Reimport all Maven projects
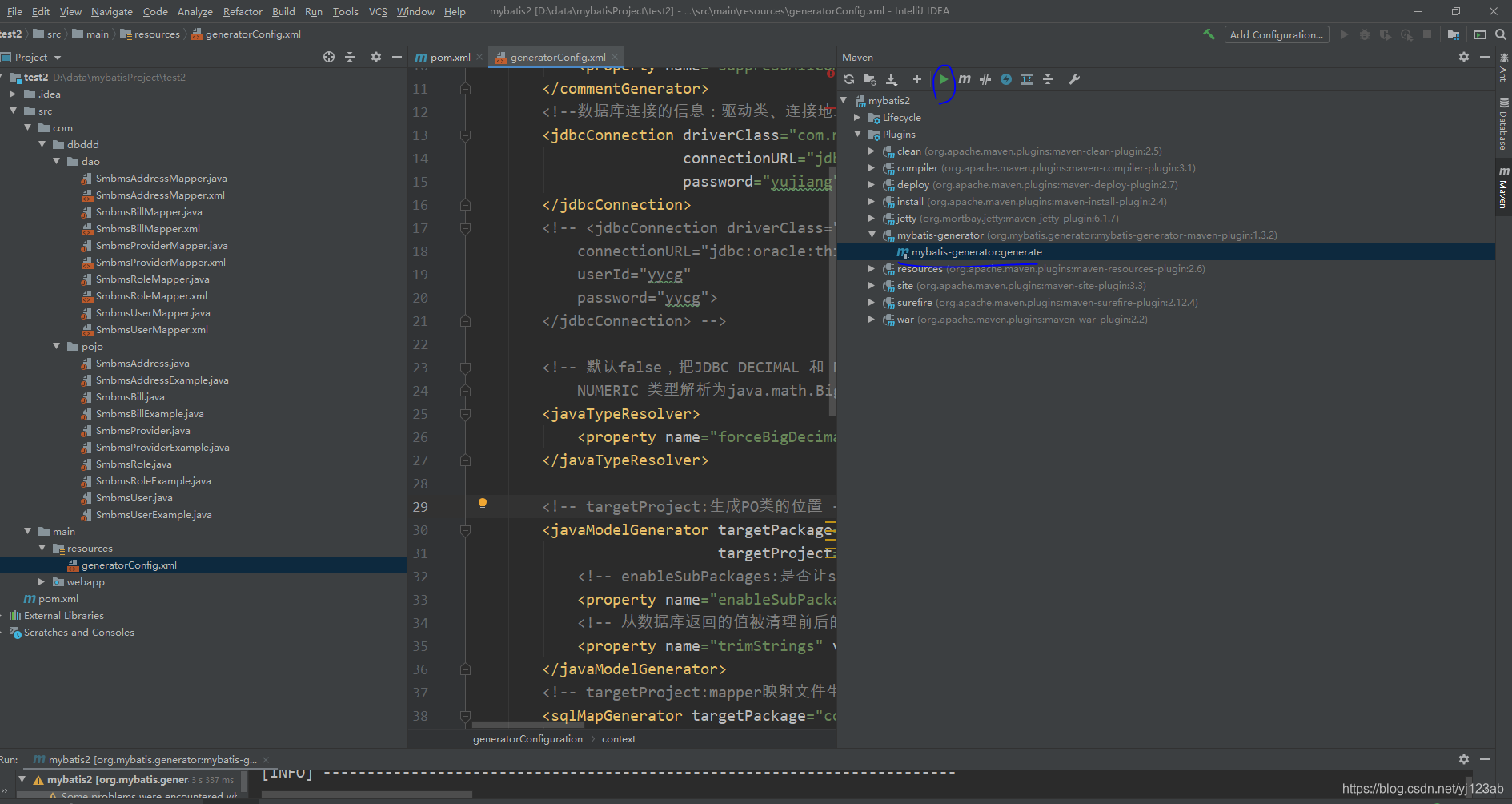The image size is (1512, 804). tap(849, 79)
